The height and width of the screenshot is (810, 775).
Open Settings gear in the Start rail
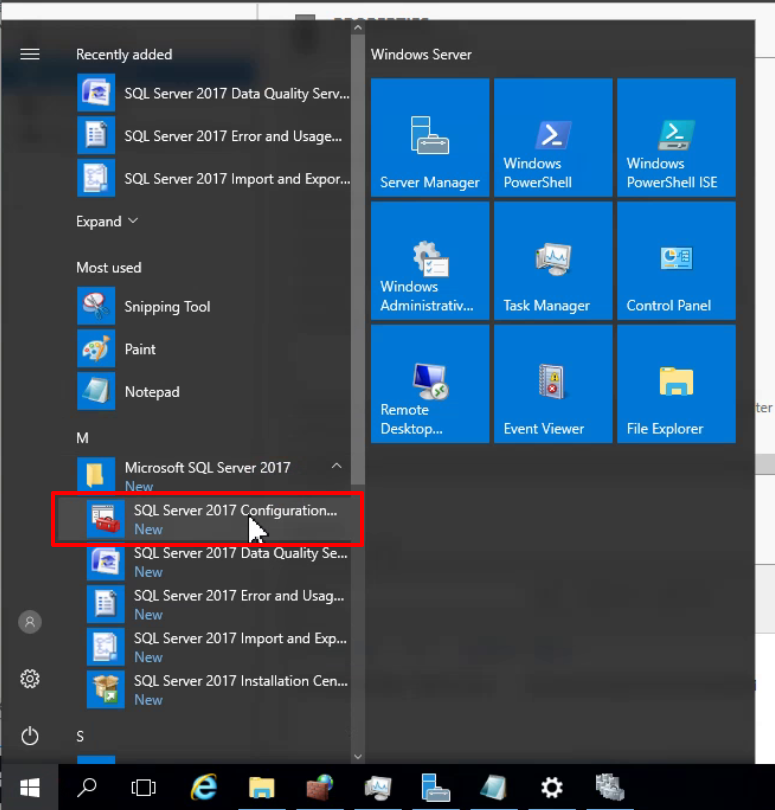(x=30, y=679)
